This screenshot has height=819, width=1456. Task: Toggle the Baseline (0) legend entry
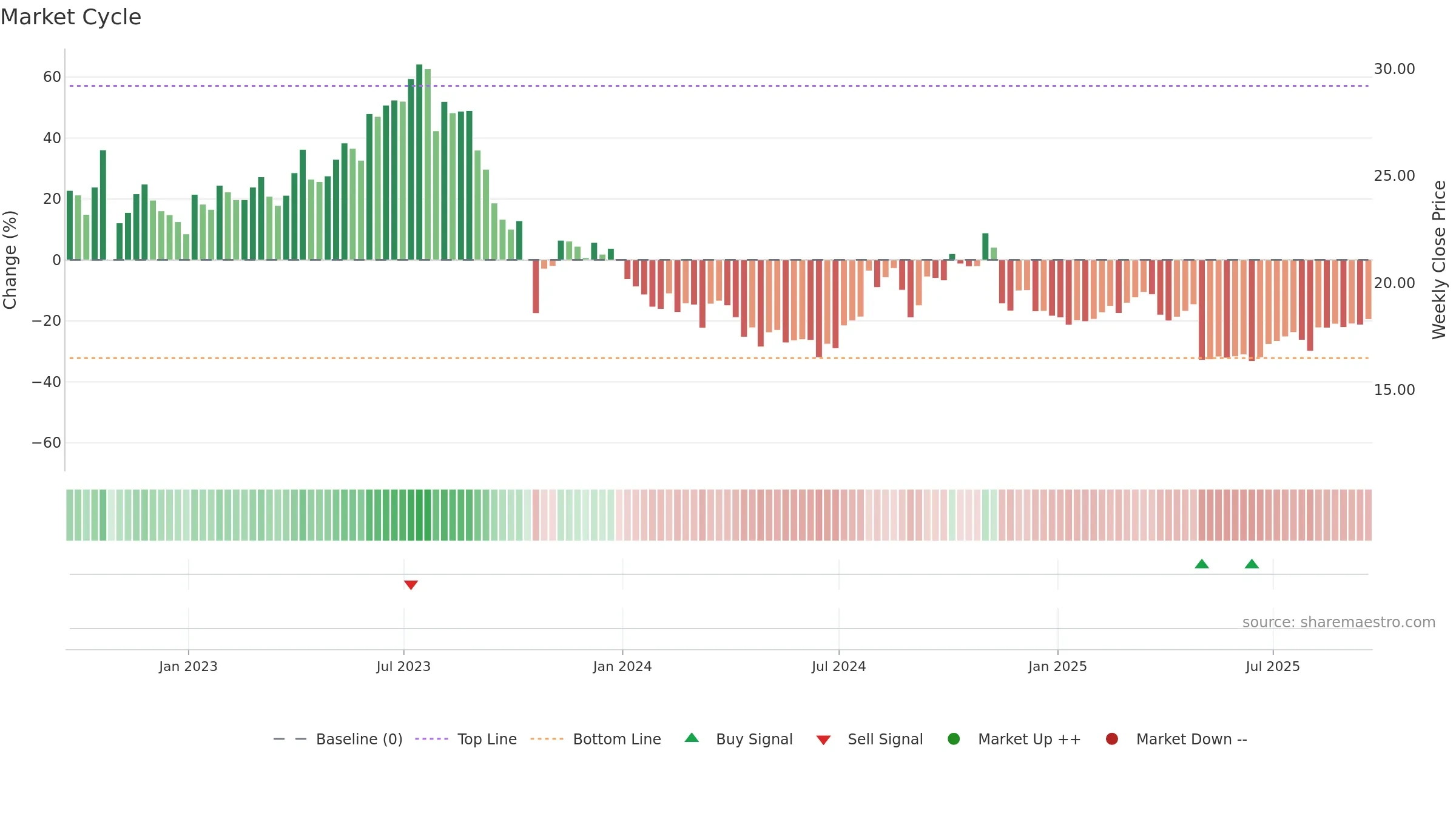coord(359,739)
